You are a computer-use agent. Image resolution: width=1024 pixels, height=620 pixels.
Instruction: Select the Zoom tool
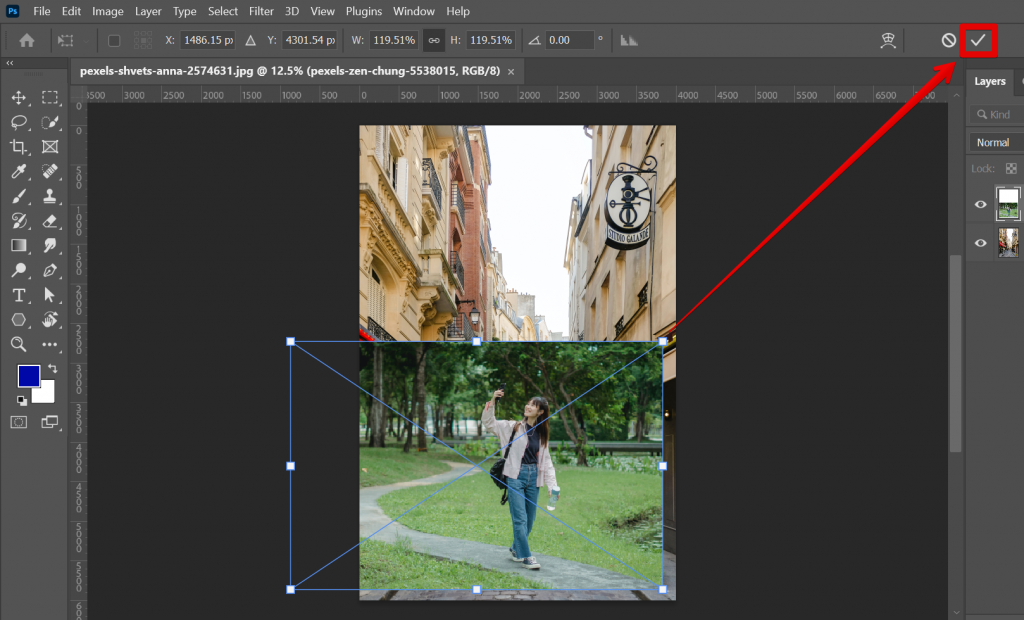pos(20,345)
